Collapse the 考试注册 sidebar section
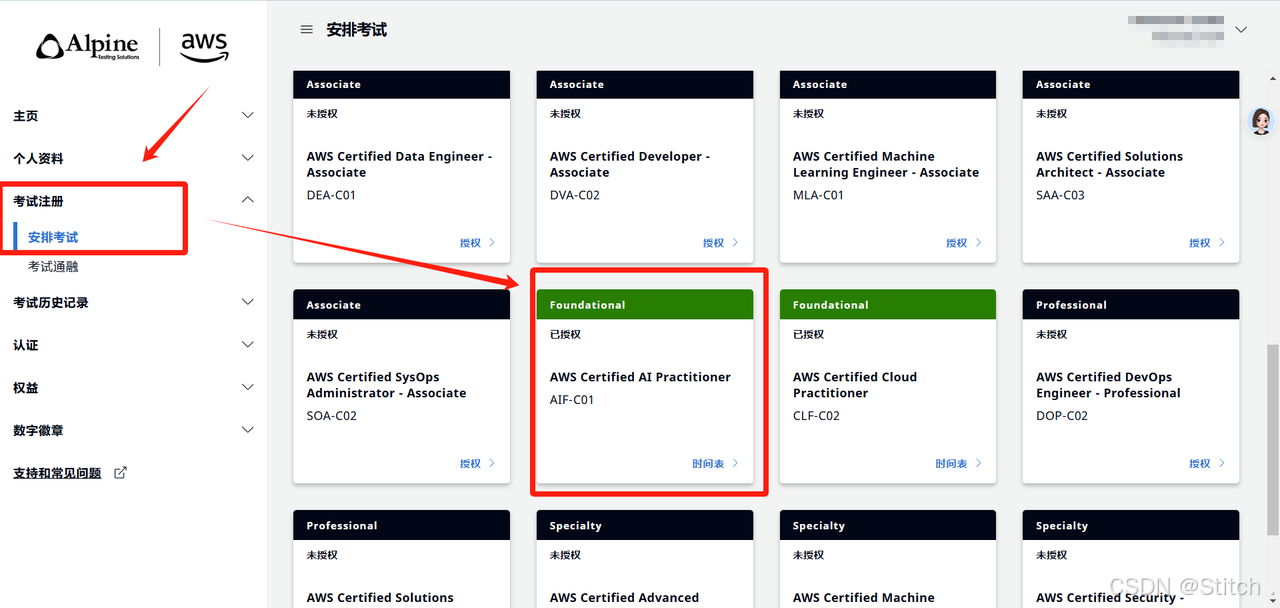 pyautogui.click(x=248, y=201)
